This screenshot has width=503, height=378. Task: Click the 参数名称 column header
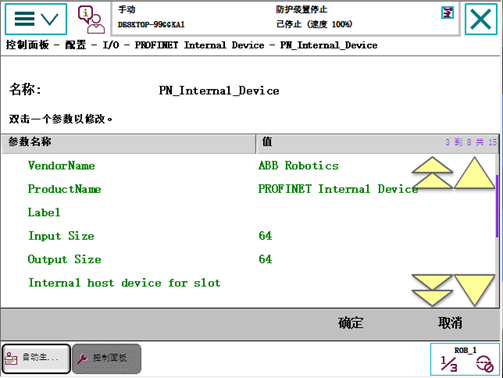pyautogui.click(x=128, y=144)
